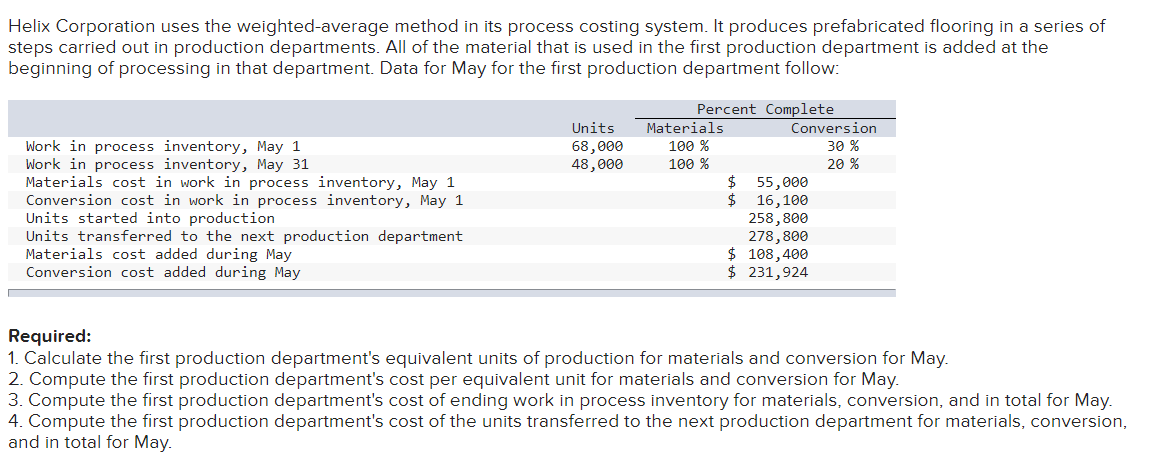Click the 48,000 units value
Image resolution: width=1165 pixels, height=463 pixels.
(x=597, y=164)
